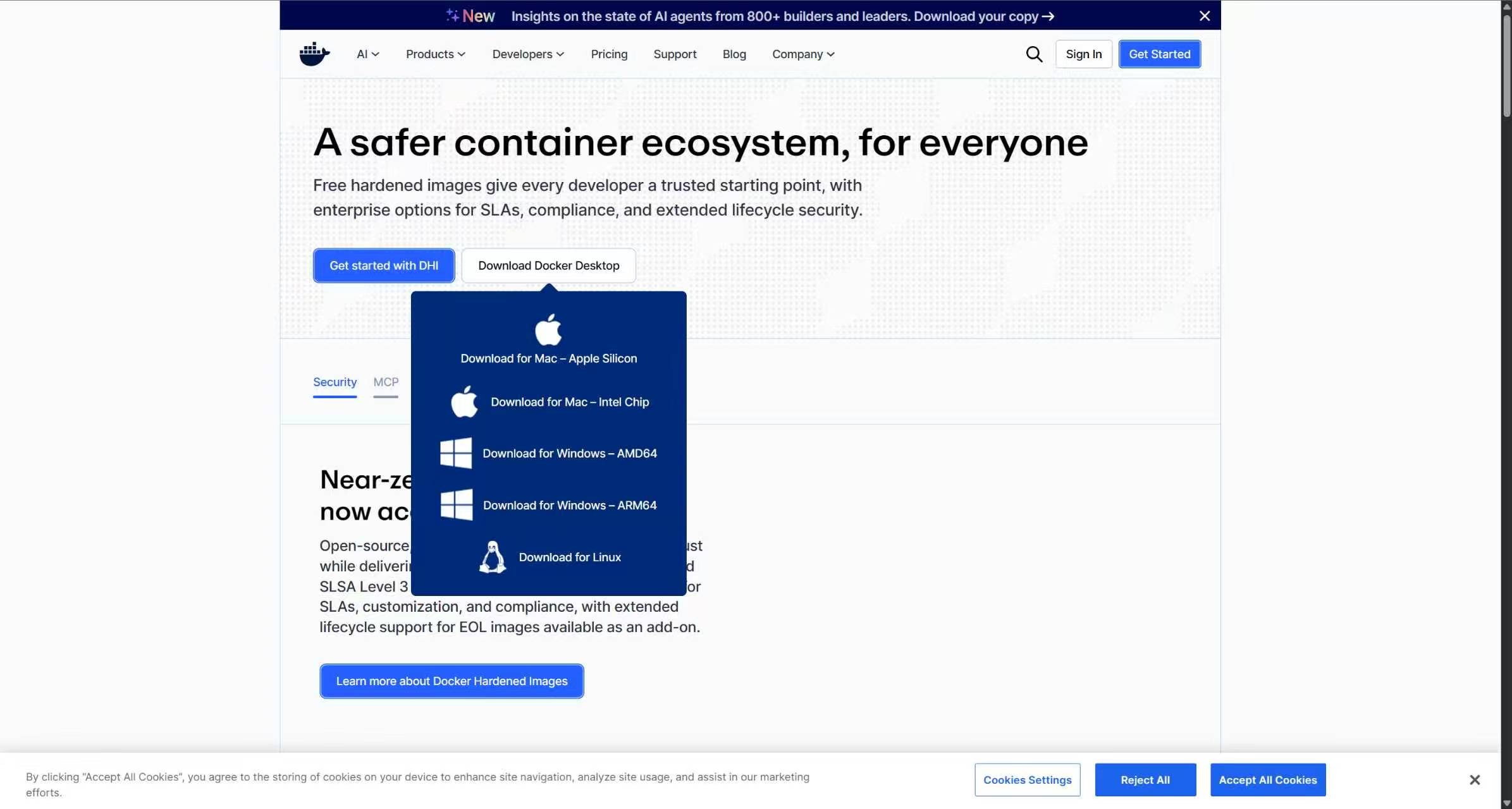Viewport: 1512px width, 809px height.
Task: Click Learn more about Docker Hardened Images
Action: pyautogui.click(x=452, y=681)
